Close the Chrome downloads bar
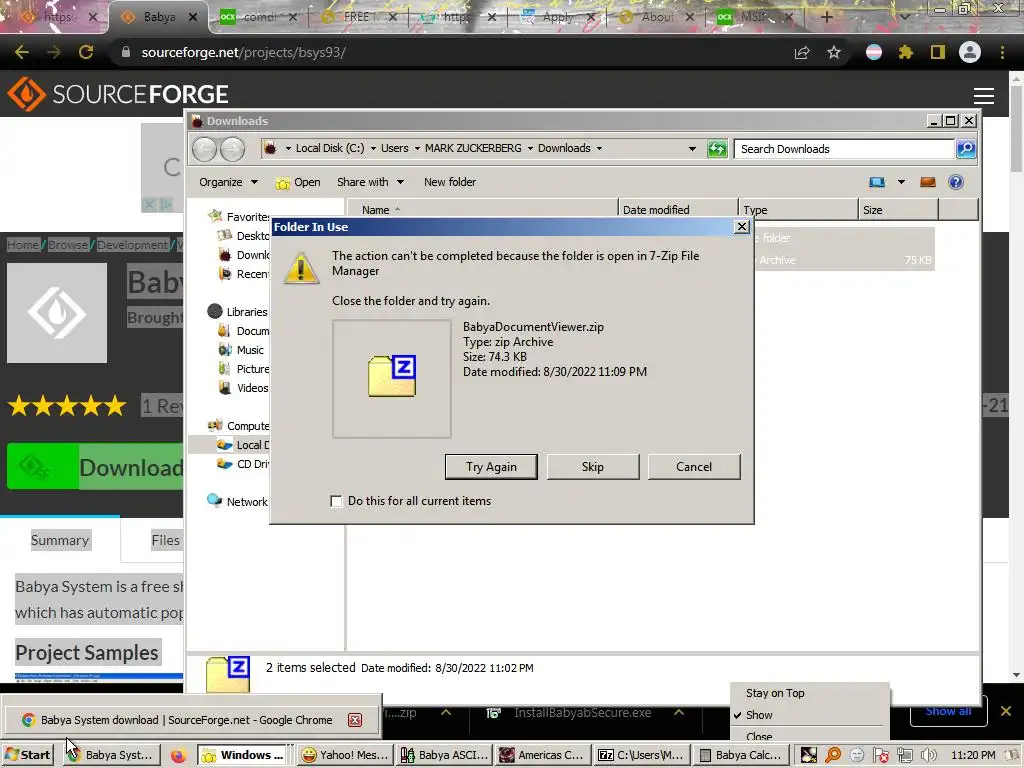 [x=1006, y=711]
